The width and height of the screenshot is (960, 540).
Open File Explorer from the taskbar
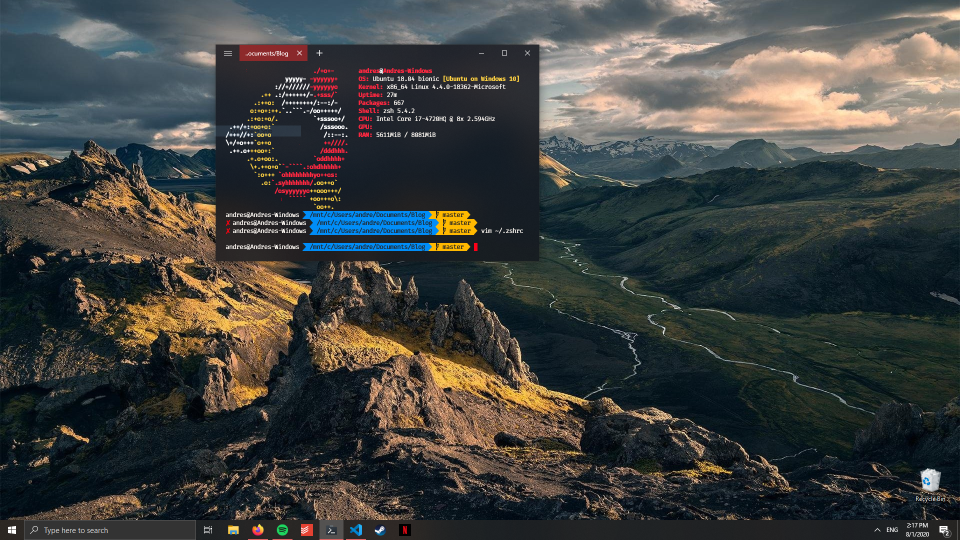point(233,530)
